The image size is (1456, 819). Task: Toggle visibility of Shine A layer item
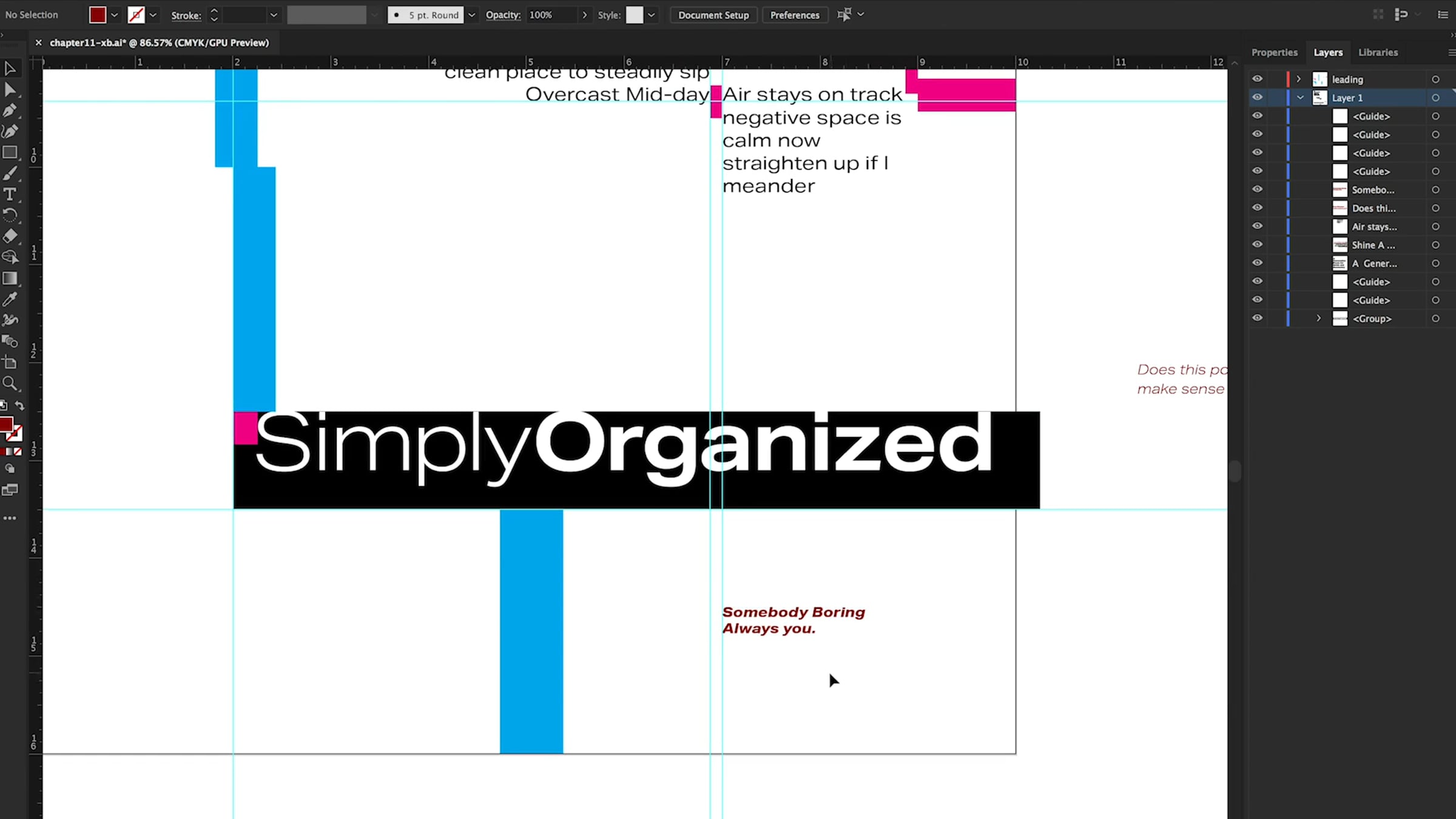[x=1257, y=244]
